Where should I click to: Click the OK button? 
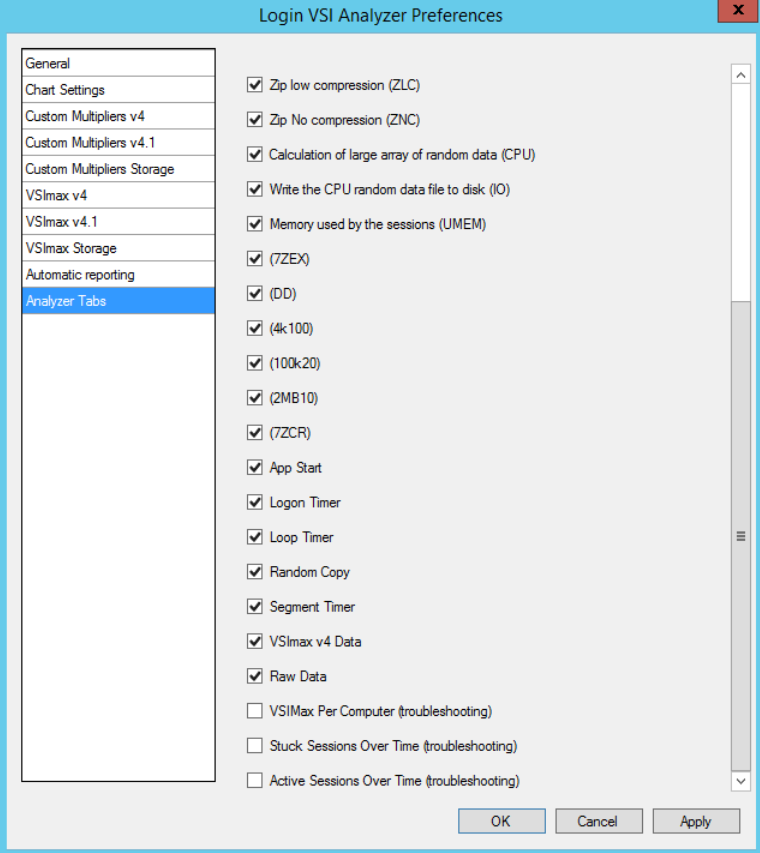pos(502,821)
